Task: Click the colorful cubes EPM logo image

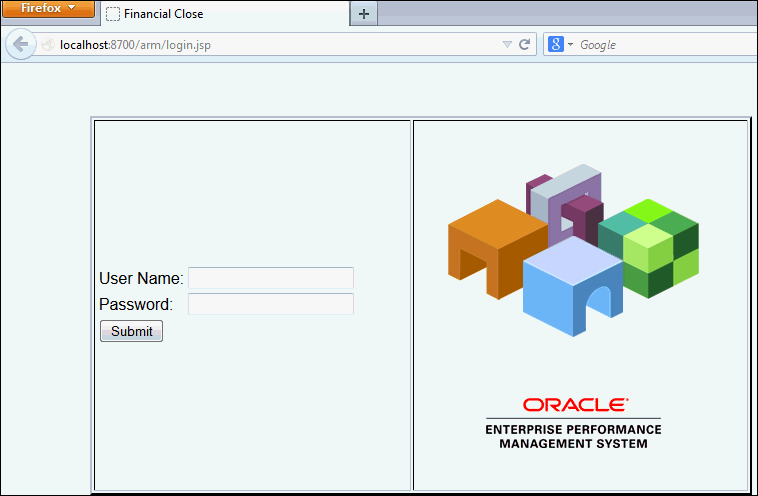Action: 573,250
